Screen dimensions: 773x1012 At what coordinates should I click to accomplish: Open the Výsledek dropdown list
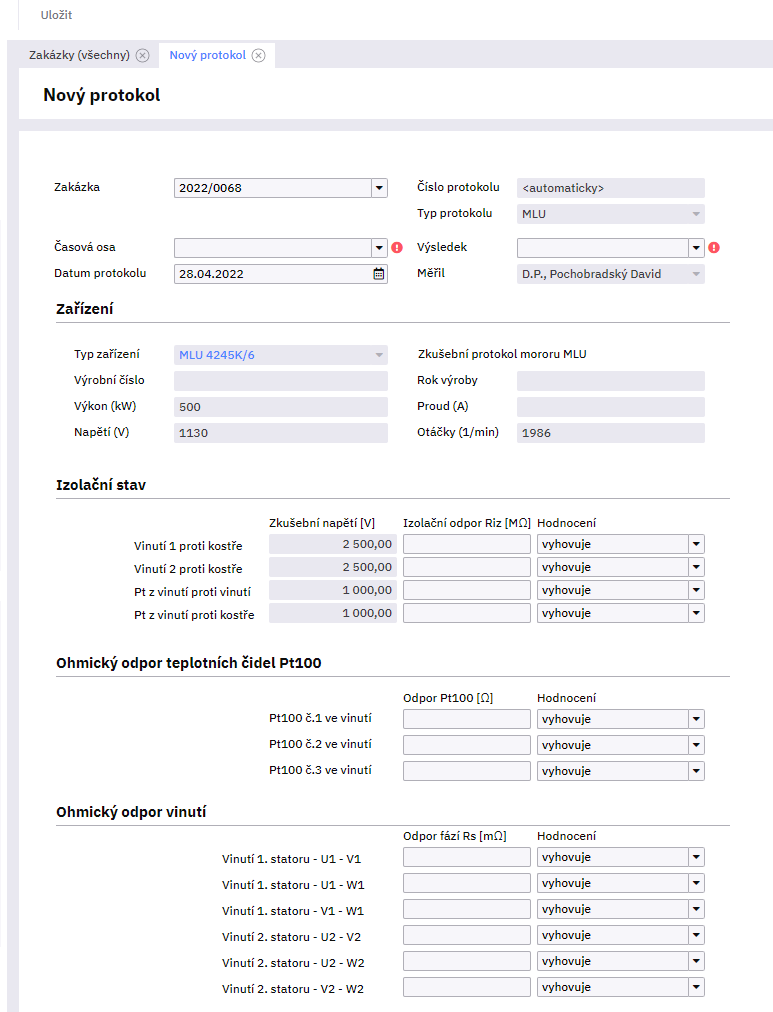pos(696,248)
